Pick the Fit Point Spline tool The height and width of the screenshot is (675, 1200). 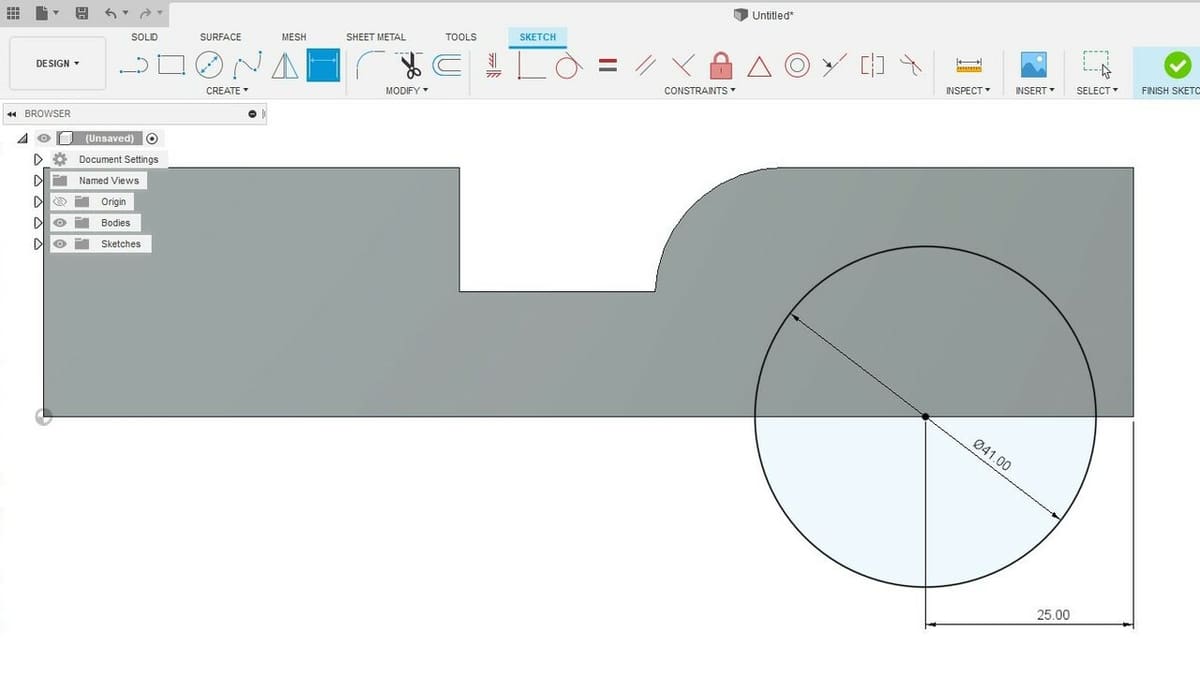click(247, 65)
